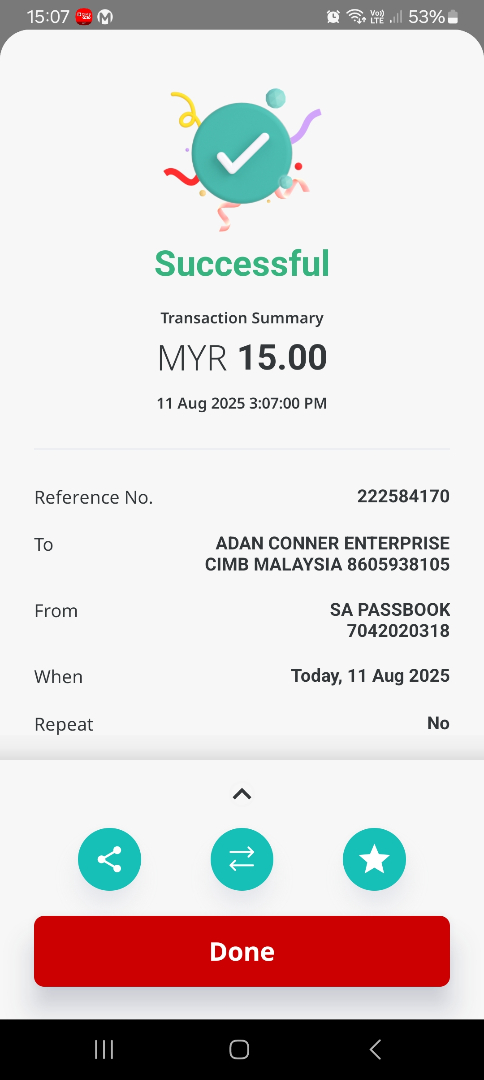Tap the Today, 11 Aug 2025 date
The image size is (484, 1080).
370,676
